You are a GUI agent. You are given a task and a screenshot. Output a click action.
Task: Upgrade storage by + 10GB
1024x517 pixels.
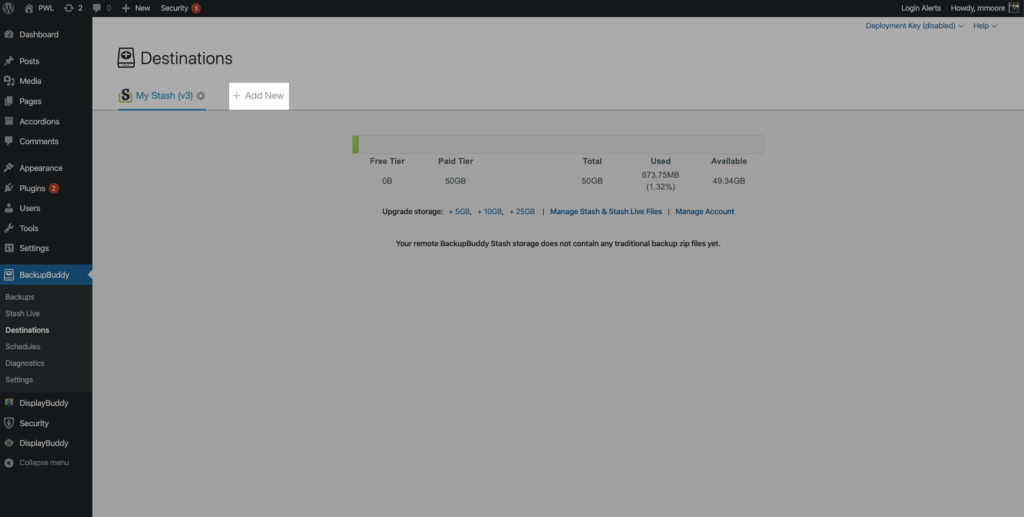pyautogui.click(x=490, y=212)
